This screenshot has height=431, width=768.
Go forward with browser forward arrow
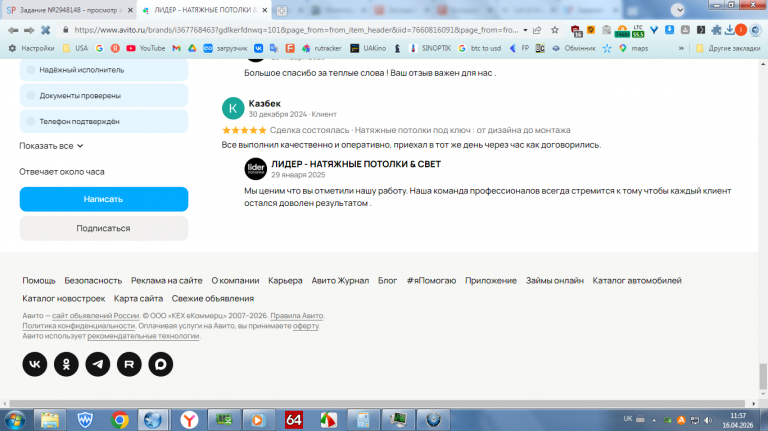(x=29, y=30)
